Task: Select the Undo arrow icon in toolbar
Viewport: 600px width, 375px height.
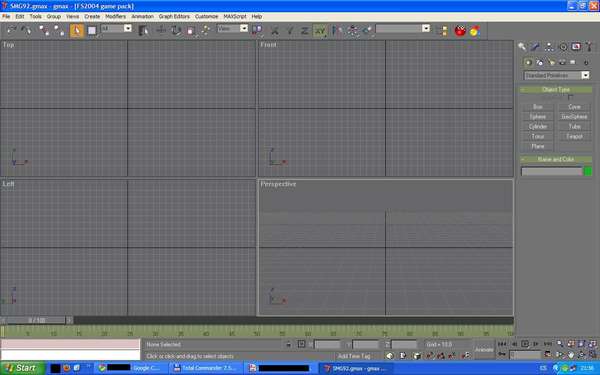Action: [x=11, y=30]
